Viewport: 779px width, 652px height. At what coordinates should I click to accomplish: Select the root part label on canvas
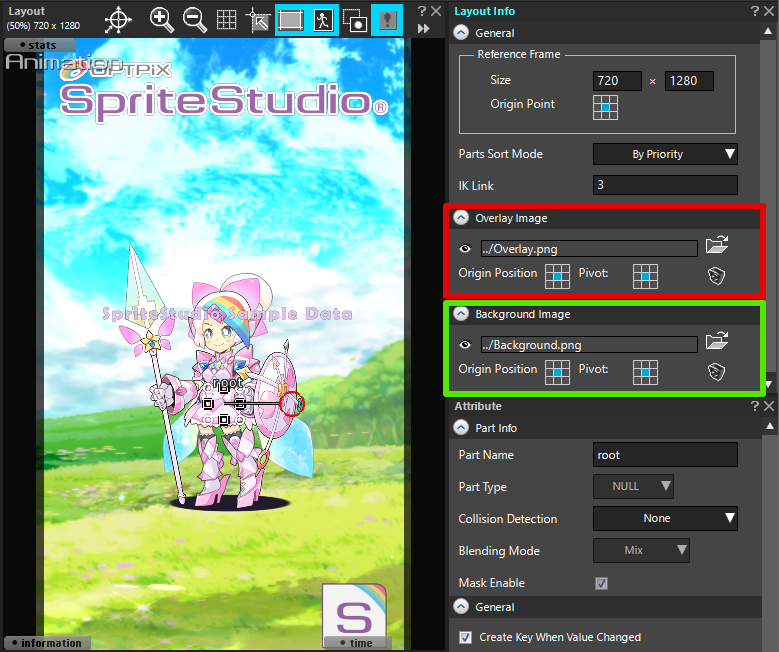click(x=228, y=383)
